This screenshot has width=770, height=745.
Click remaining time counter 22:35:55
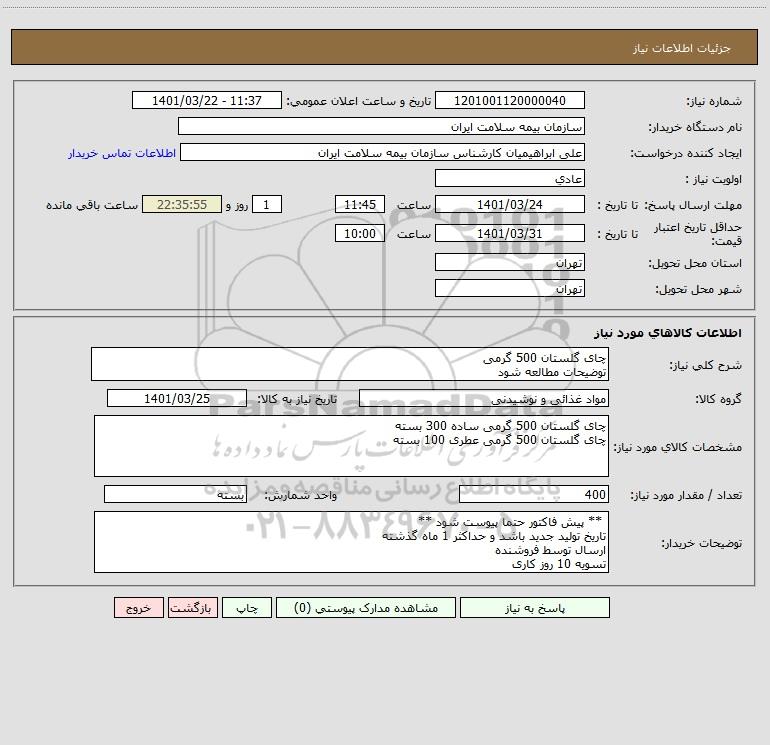tap(182, 204)
